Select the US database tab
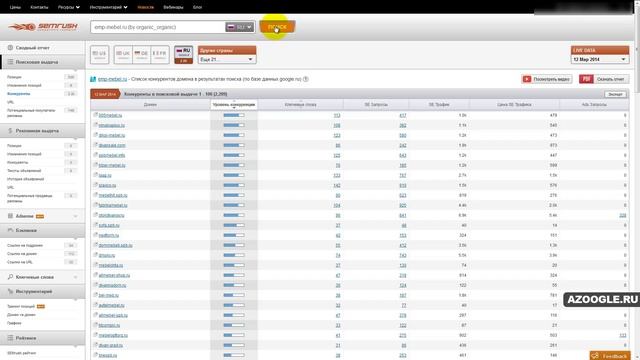Viewport: 640px width, 360px height. coord(100,55)
